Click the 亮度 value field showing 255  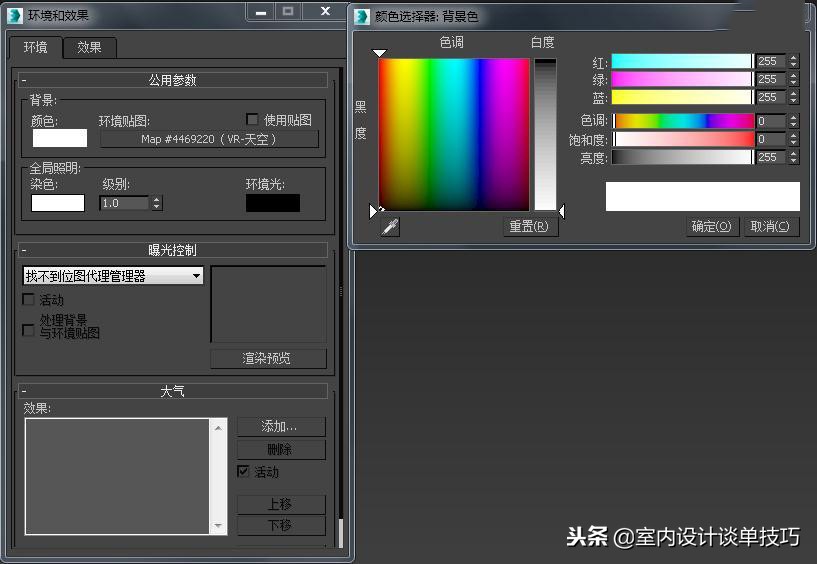coord(771,157)
